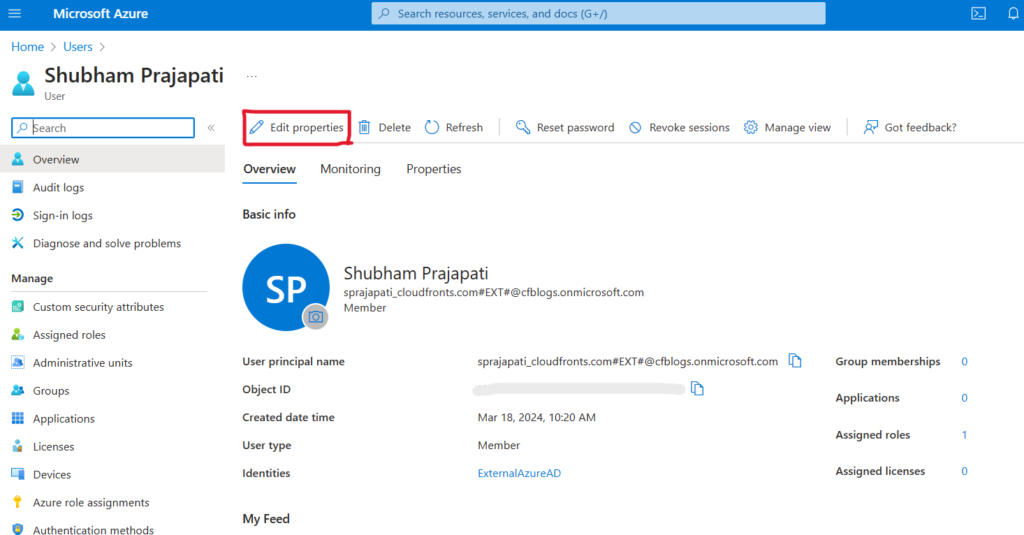The width and height of the screenshot is (1024, 535).
Task: Click the Group memberships count 0
Action: [964, 362]
